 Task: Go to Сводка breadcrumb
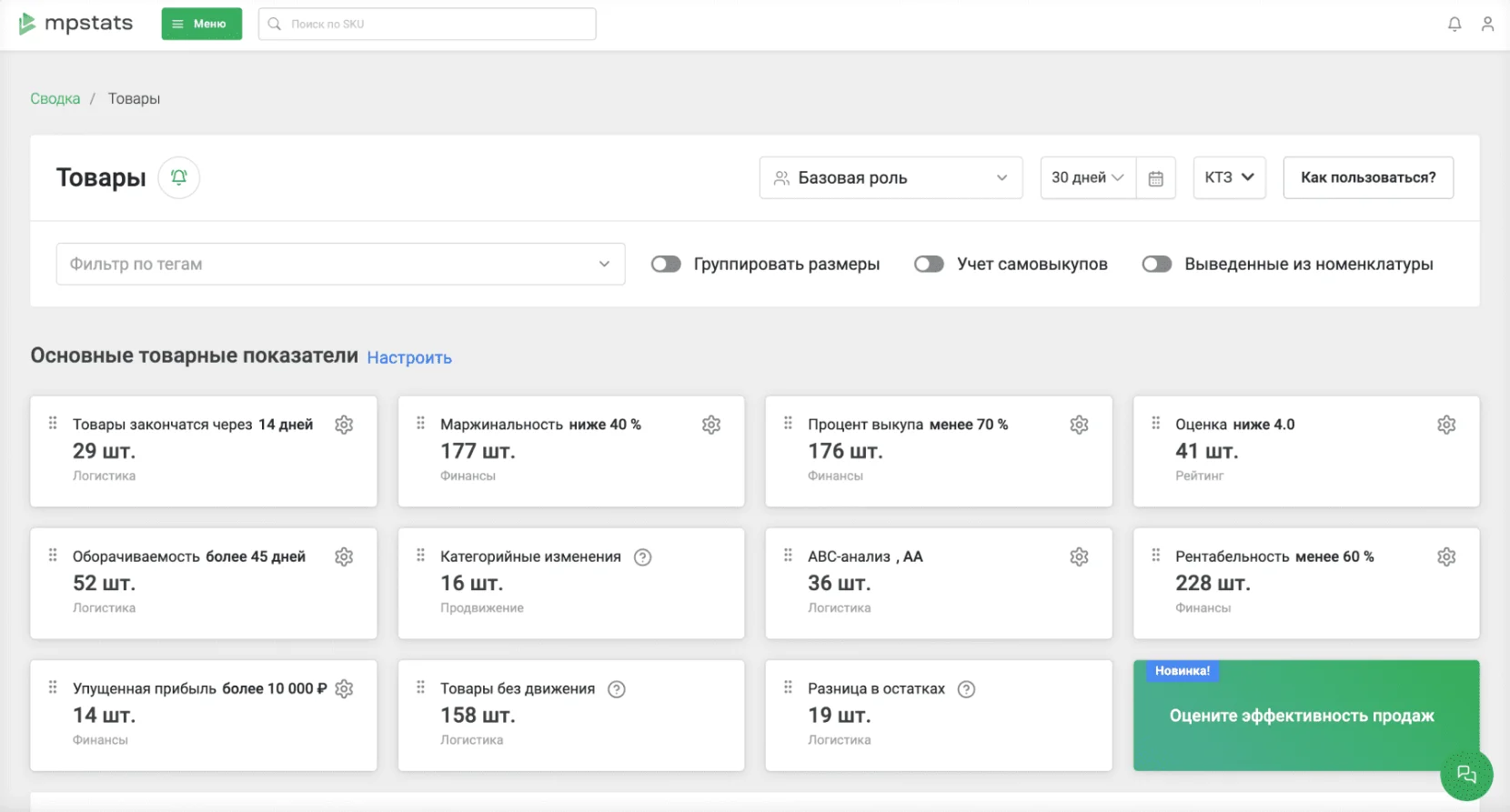(x=55, y=99)
